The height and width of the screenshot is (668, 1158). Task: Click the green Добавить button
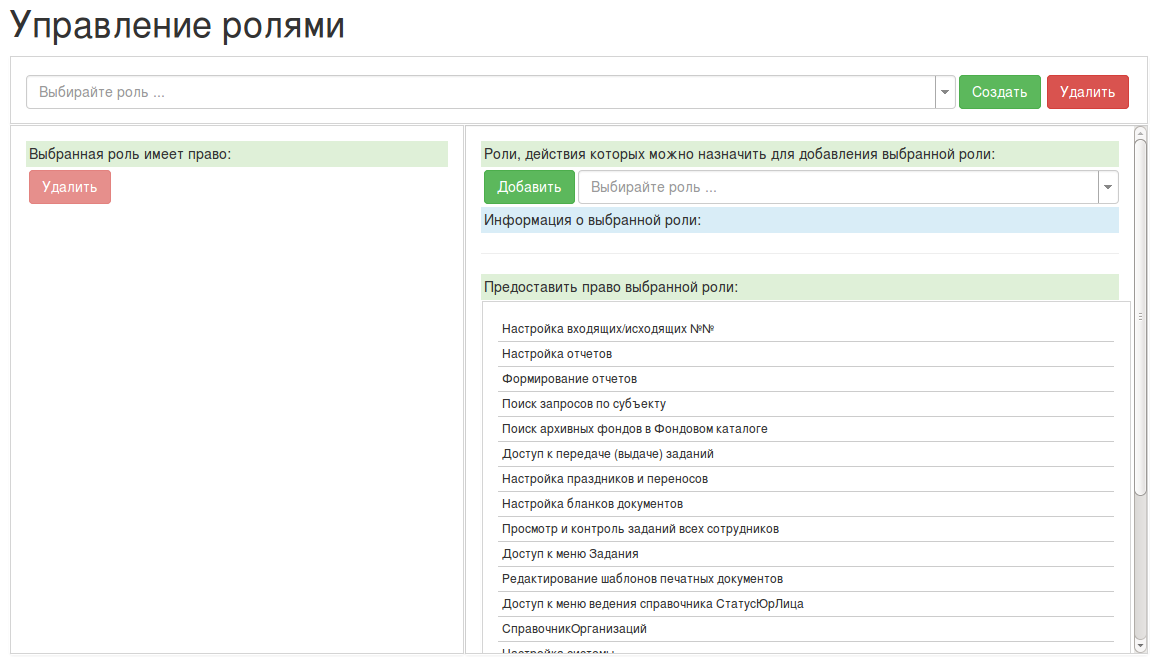click(x=529, y=187)
